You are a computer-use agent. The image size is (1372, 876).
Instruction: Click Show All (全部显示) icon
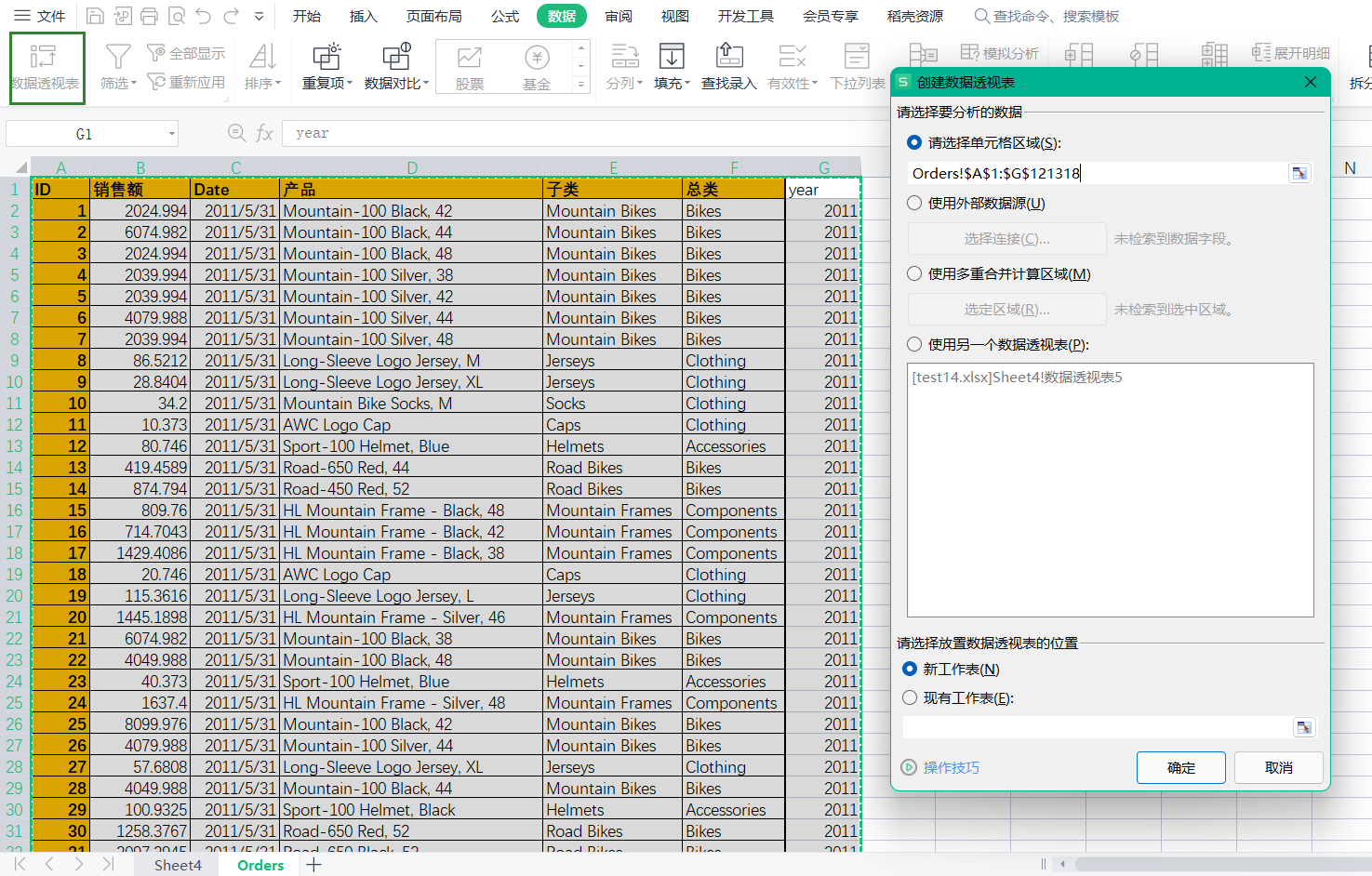[156, 53]
